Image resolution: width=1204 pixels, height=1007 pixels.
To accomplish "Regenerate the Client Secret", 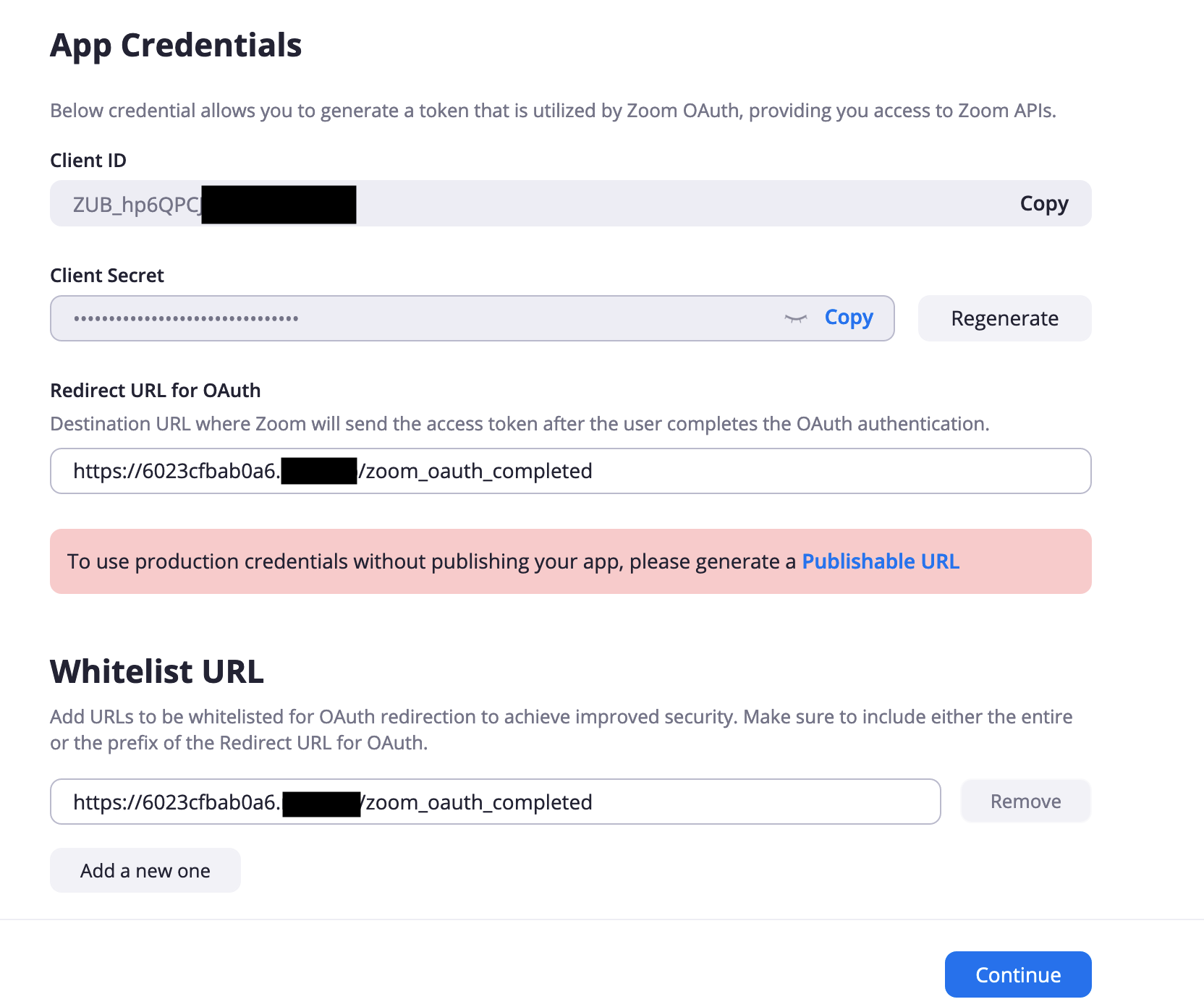I will (1004, 318).
